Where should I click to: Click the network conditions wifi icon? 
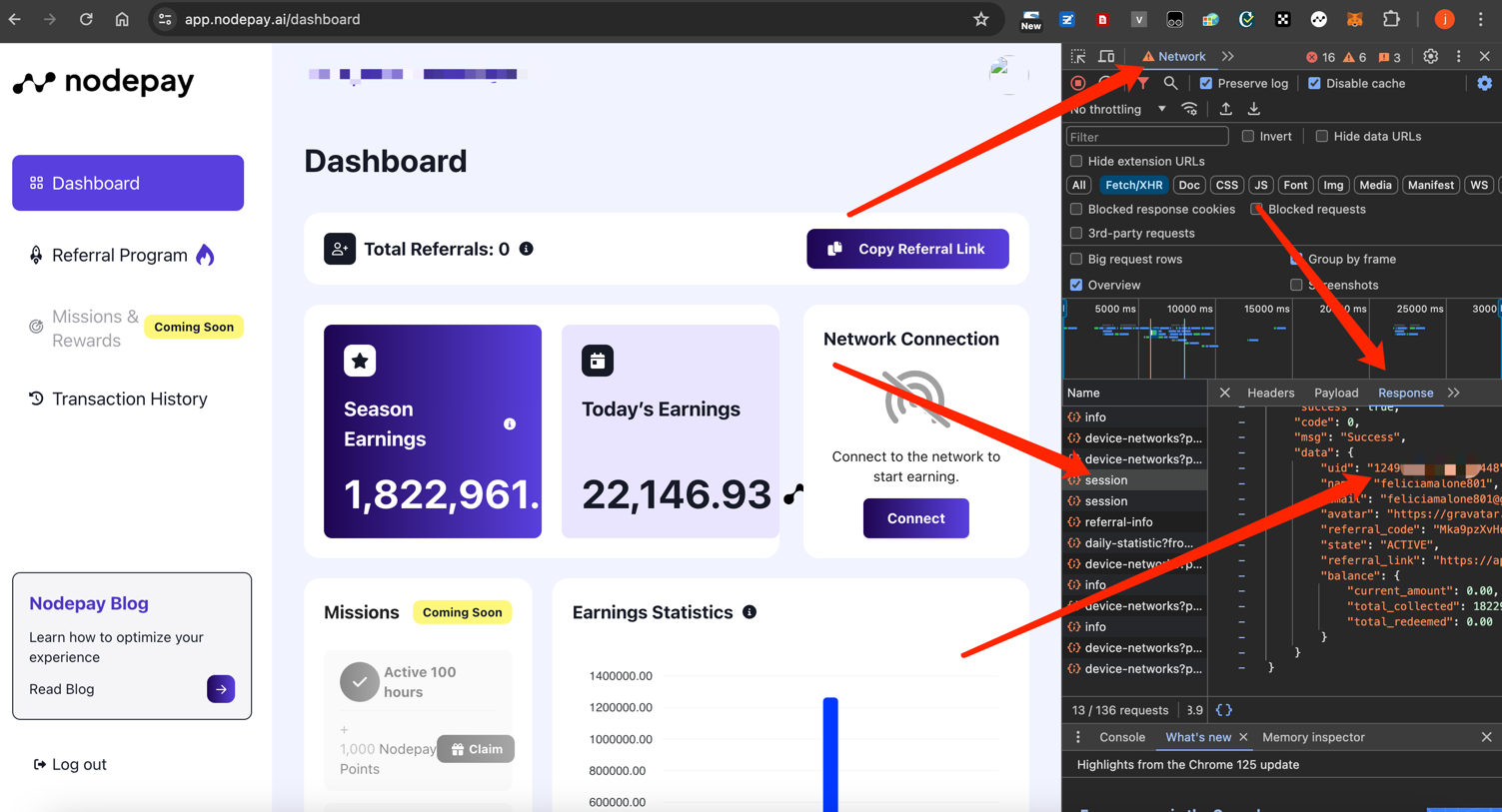coord(1189,109)
